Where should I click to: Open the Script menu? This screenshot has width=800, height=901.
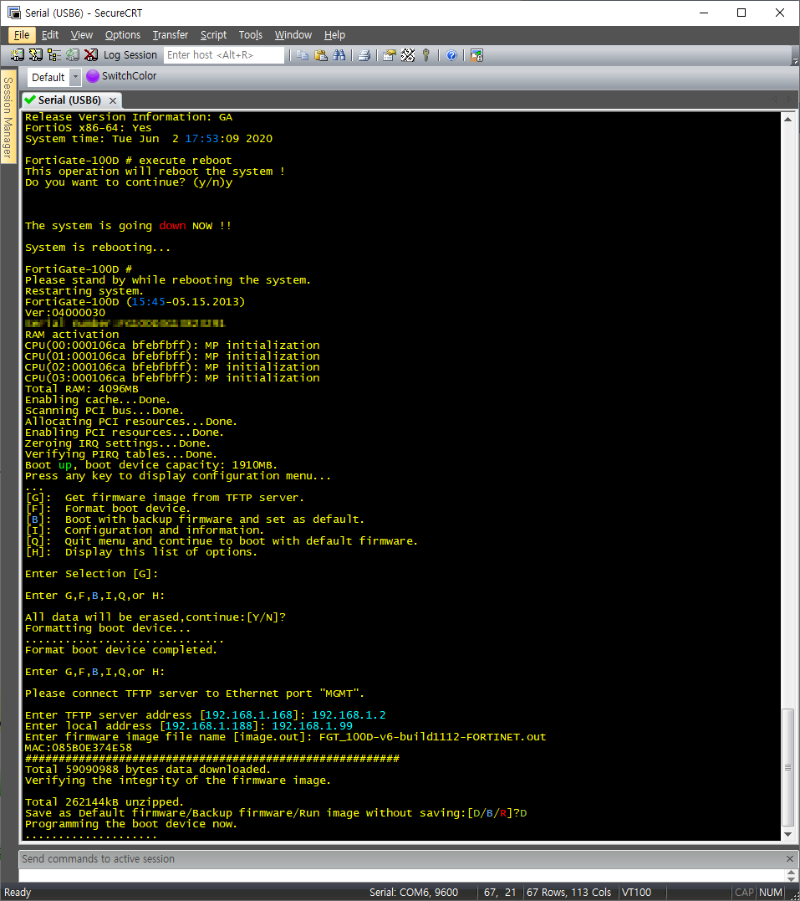[x=213, y=35]
